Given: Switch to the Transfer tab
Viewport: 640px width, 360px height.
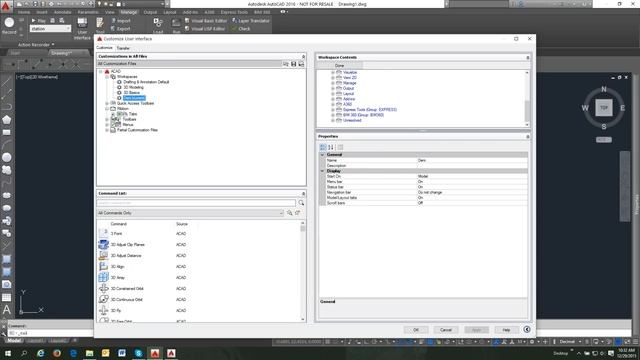Looking at the screenshot, I should point(123,48).
